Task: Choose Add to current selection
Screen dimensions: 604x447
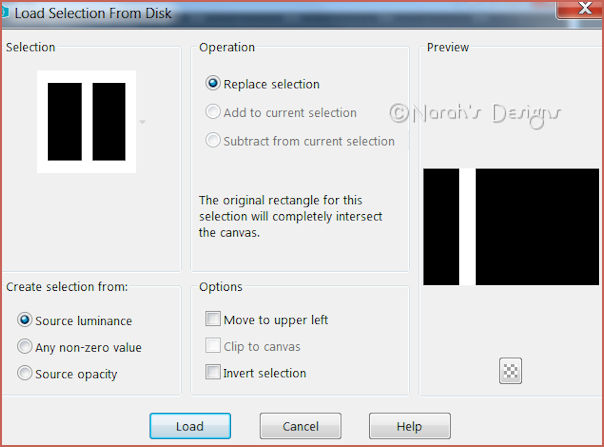Action: point(213,113)
